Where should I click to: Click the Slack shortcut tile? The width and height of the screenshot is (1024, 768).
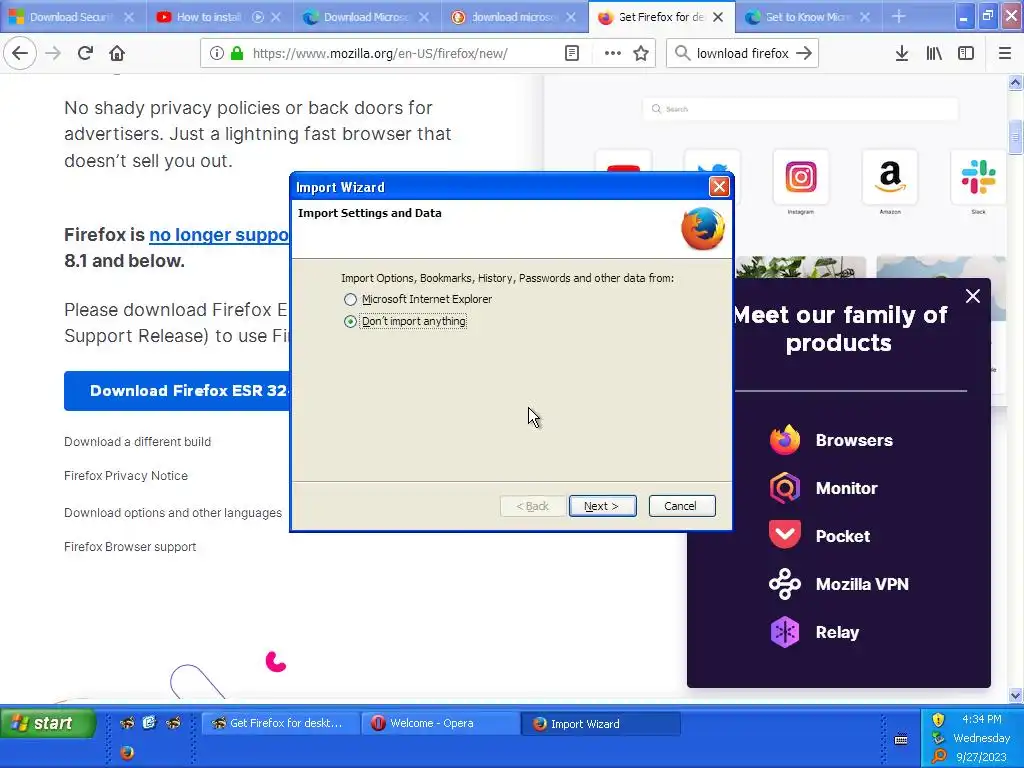tap(978, 177)
